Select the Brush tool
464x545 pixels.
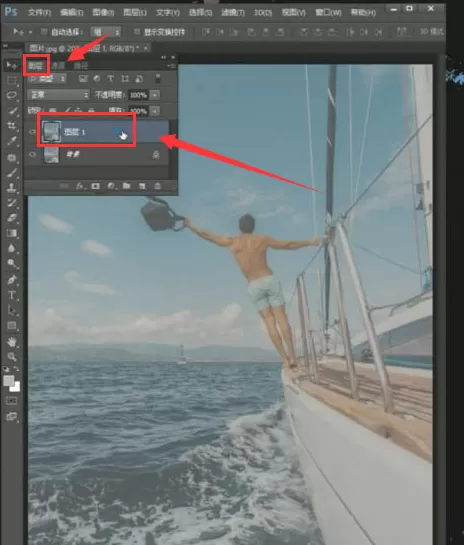pos(12,173)
